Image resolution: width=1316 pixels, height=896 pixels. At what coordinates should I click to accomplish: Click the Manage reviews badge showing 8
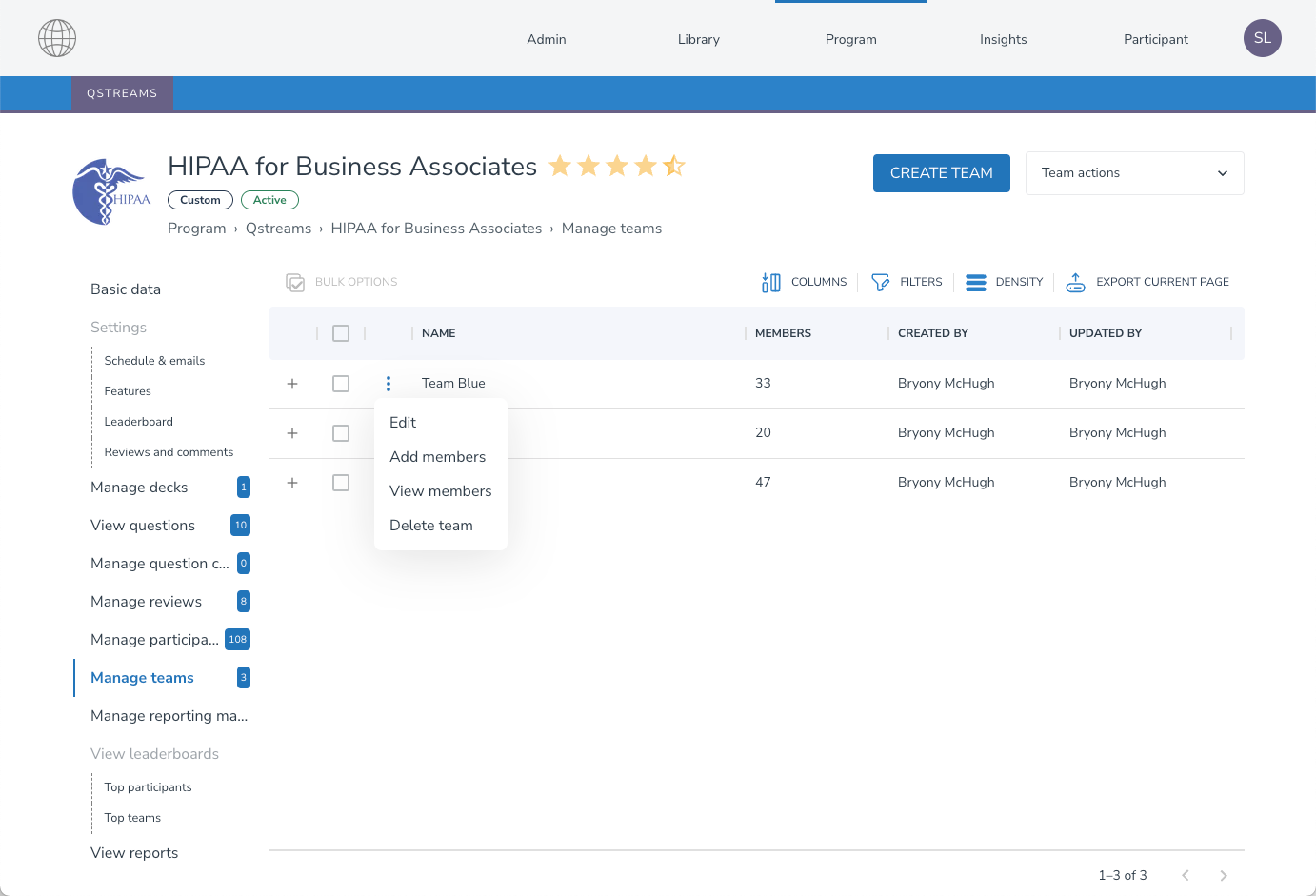click(244, 602)
